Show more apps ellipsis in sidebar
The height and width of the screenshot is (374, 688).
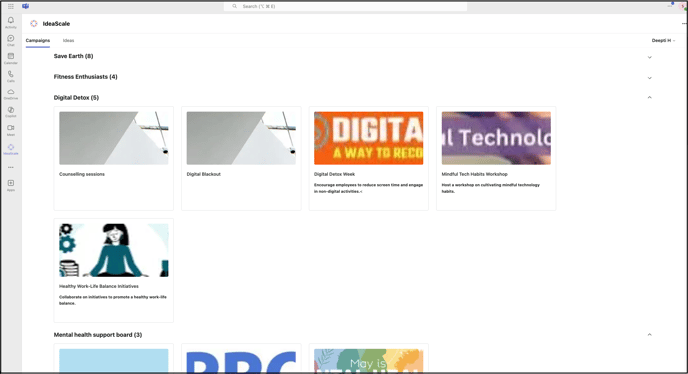tap(11, 167)
